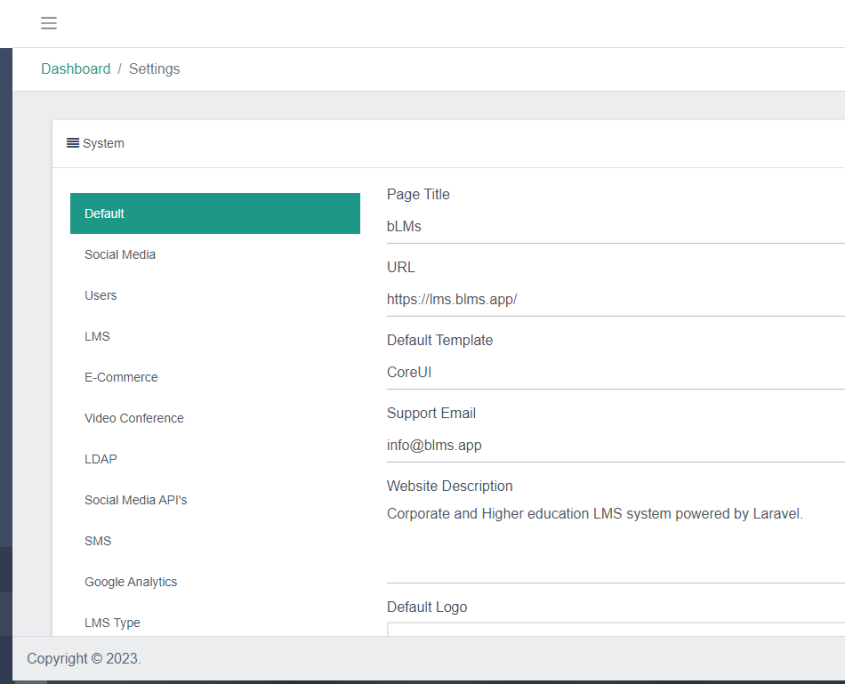845x684 pixels.
Task: Select the Default settings tab
Action: [215, 213]
